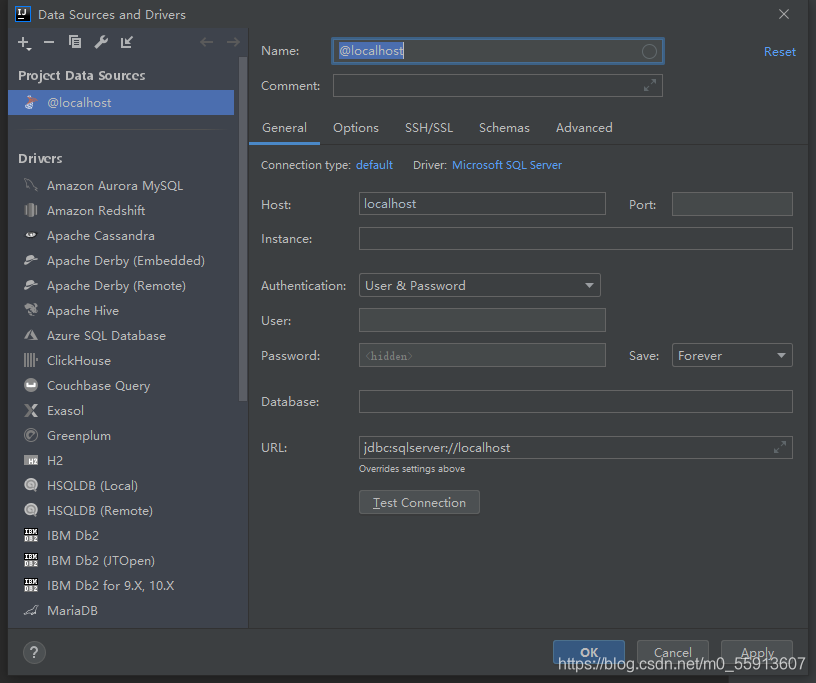Click the Test Connection button
816x683 pixels.
pos(419,502)
